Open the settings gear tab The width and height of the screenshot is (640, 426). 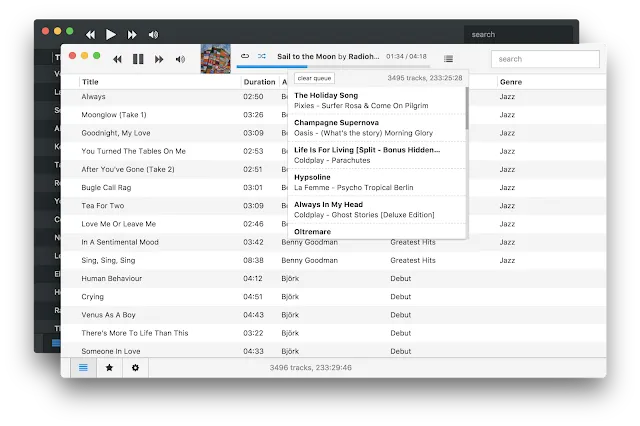pyautogui.click(x=135, y=368)
